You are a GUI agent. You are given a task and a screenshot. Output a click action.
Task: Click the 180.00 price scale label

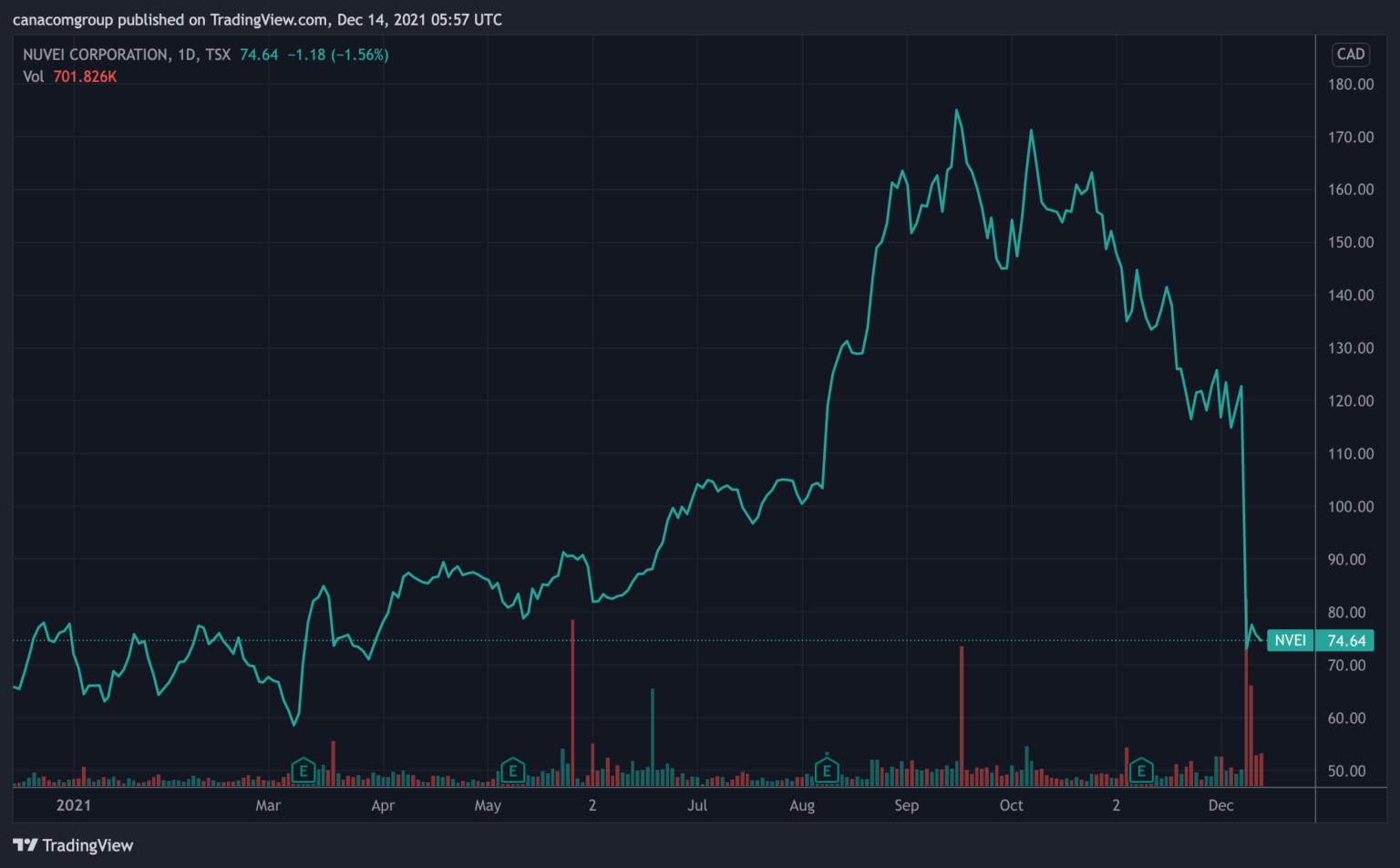pos(1350,84)
